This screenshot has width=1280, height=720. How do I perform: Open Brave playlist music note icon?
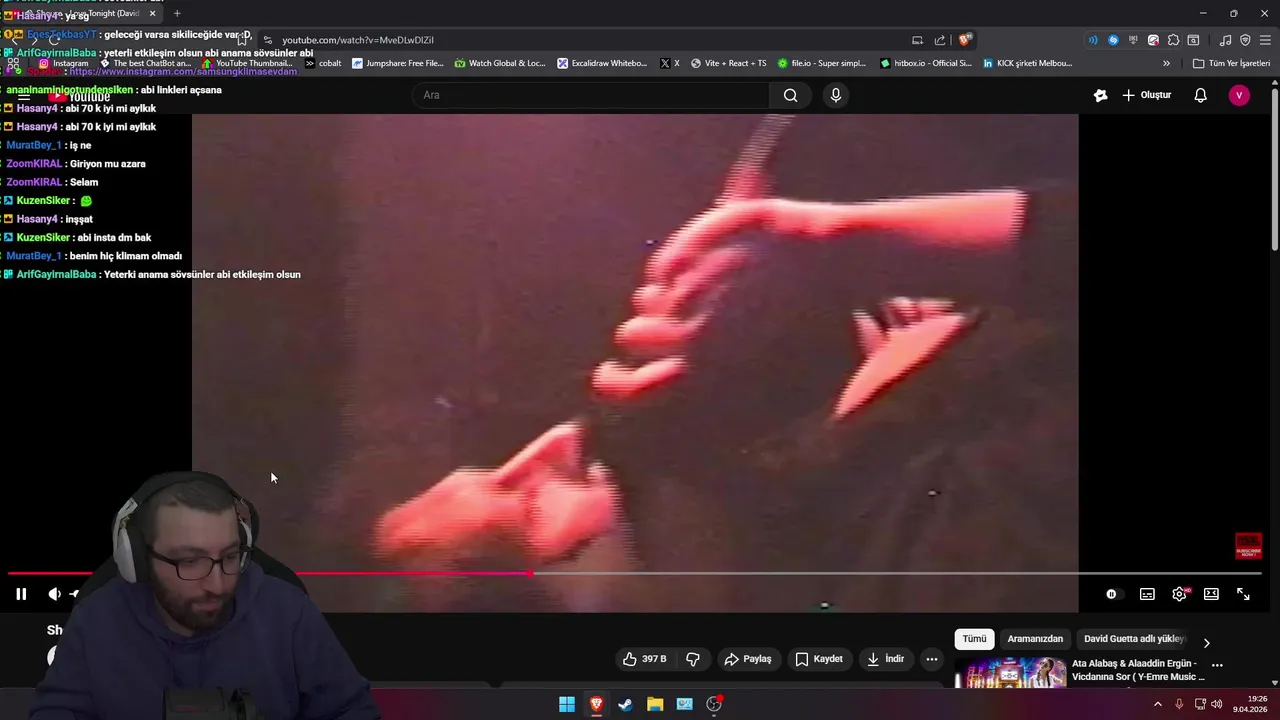pyautogui.click(x=1226, y=40)
